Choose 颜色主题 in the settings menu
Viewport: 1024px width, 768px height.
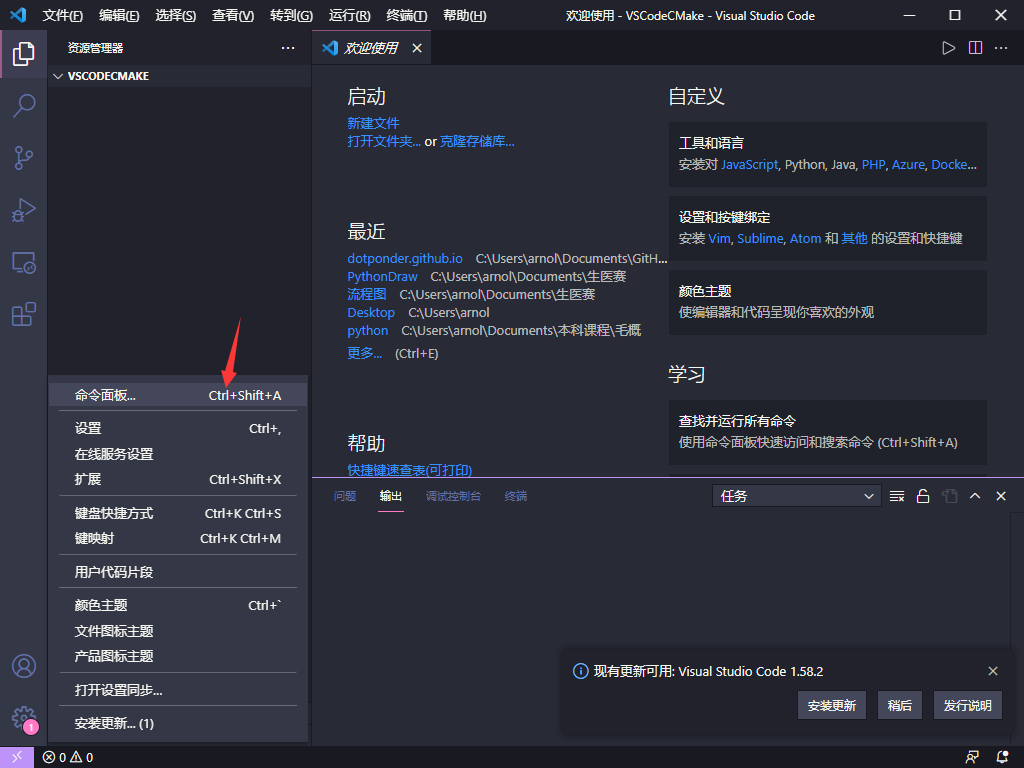(x=101, y=605)
